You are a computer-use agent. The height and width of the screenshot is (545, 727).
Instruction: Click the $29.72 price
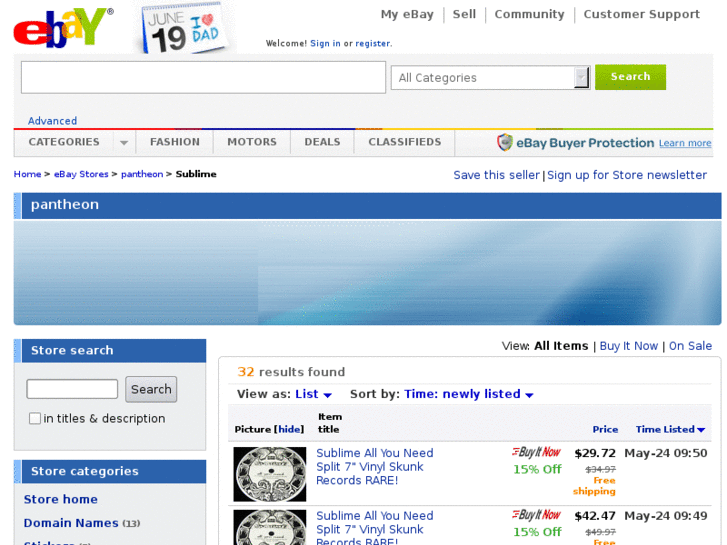point(595,453)
